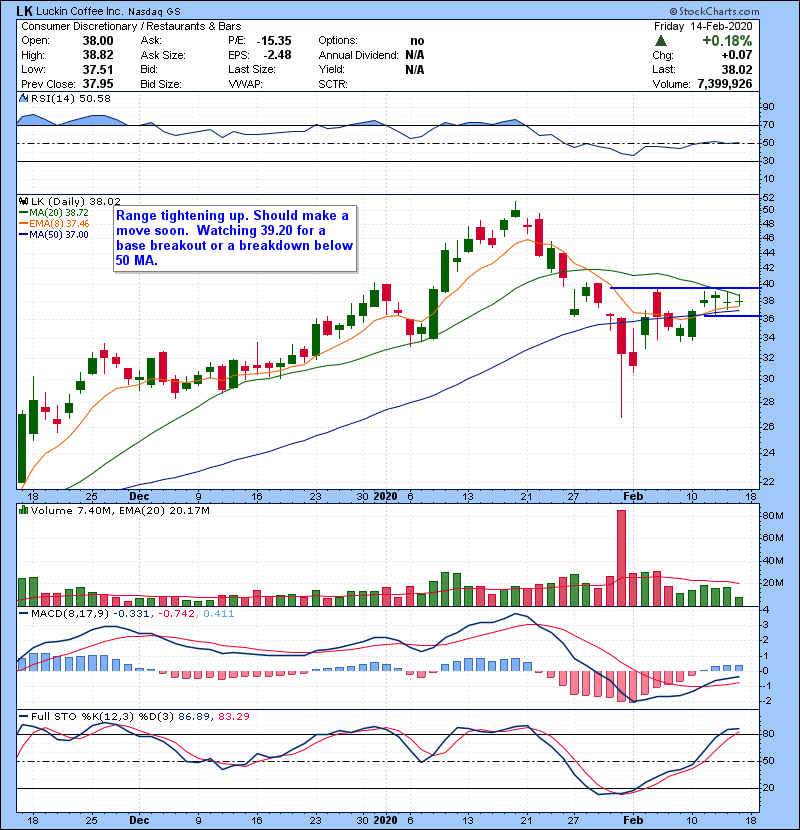Click the Volume figure 7,399,926
The height and width of the screenshot is (830, 800).
tap(725, 84)
